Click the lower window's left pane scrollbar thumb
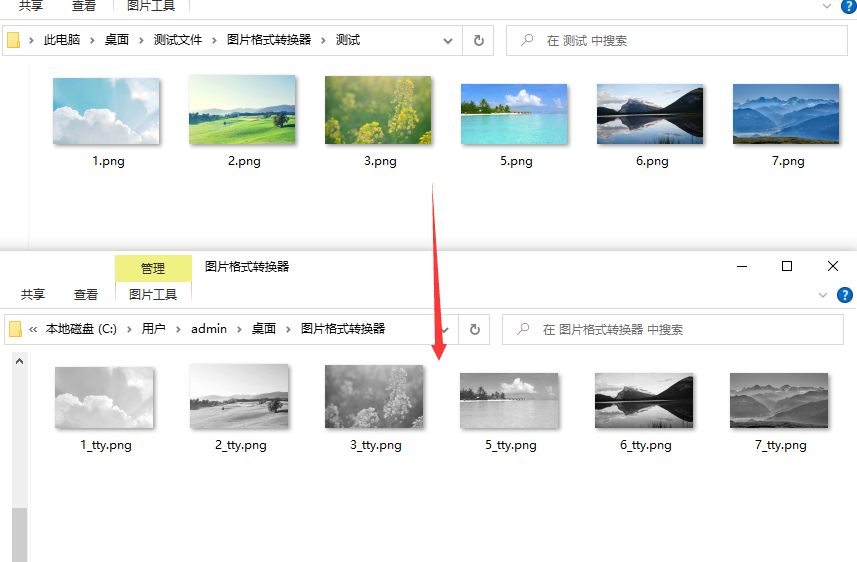 pyautogui.click(x=20, y=535)
